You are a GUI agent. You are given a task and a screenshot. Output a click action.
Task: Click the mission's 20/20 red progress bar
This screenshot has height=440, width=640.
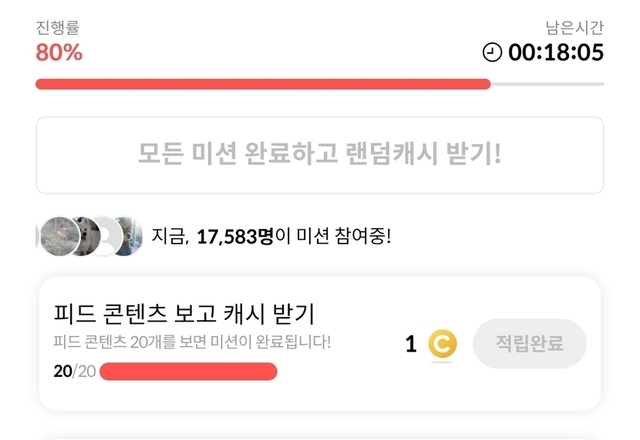[188, 372]
